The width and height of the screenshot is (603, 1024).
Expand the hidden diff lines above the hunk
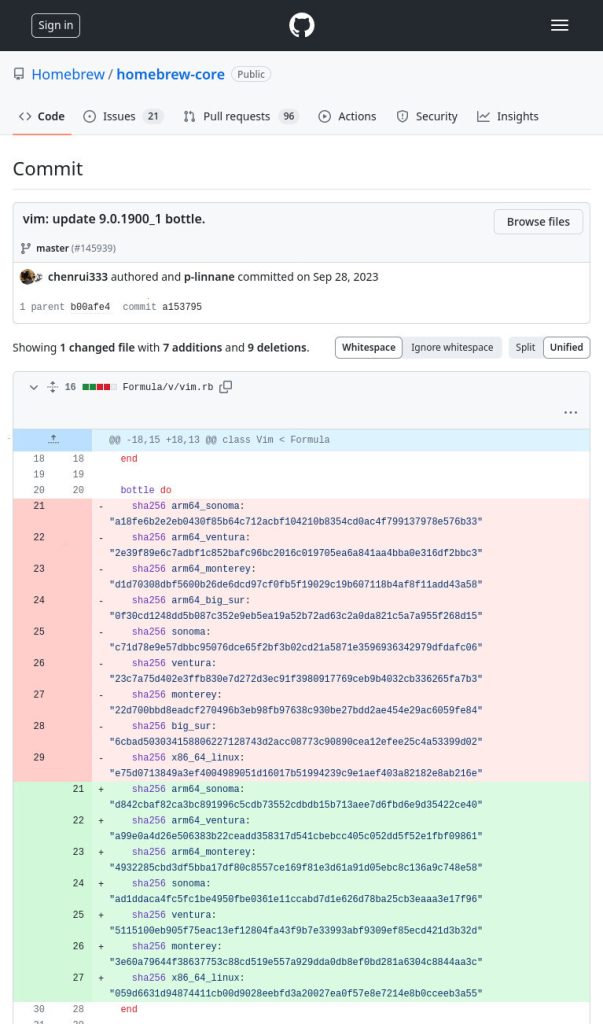pos(54,439)
